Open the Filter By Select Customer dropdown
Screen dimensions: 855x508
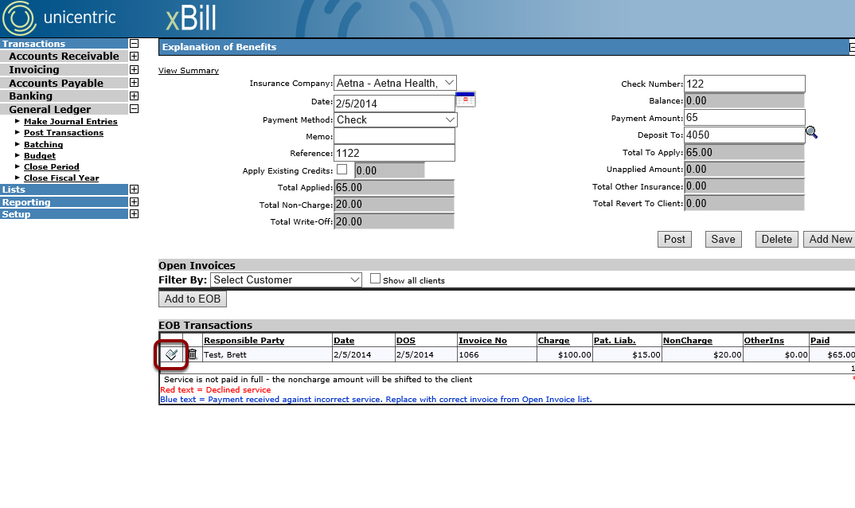click(x=286, y=280)
